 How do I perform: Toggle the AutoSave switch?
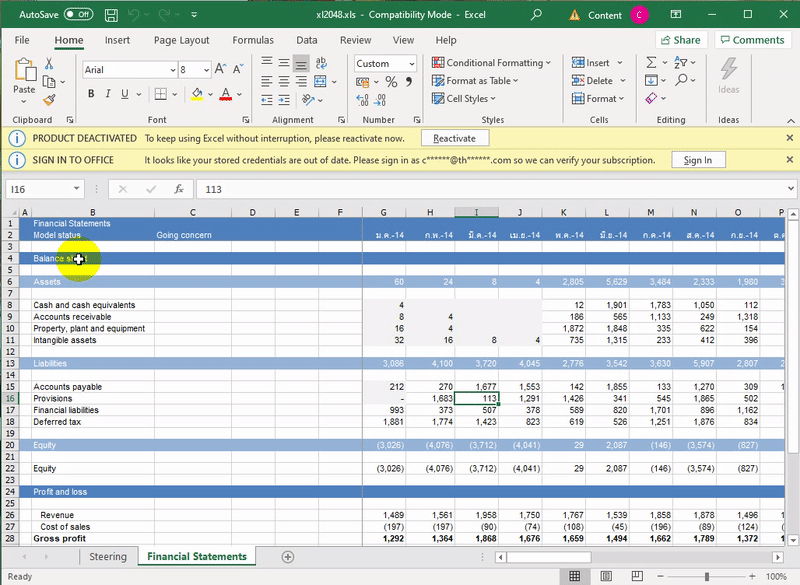[x=77, y=15]
